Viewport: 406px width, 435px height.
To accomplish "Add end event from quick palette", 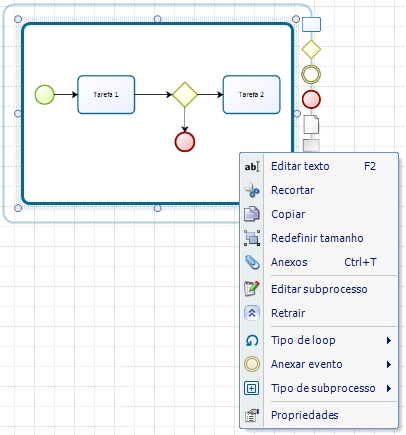I will click(311, 99).
